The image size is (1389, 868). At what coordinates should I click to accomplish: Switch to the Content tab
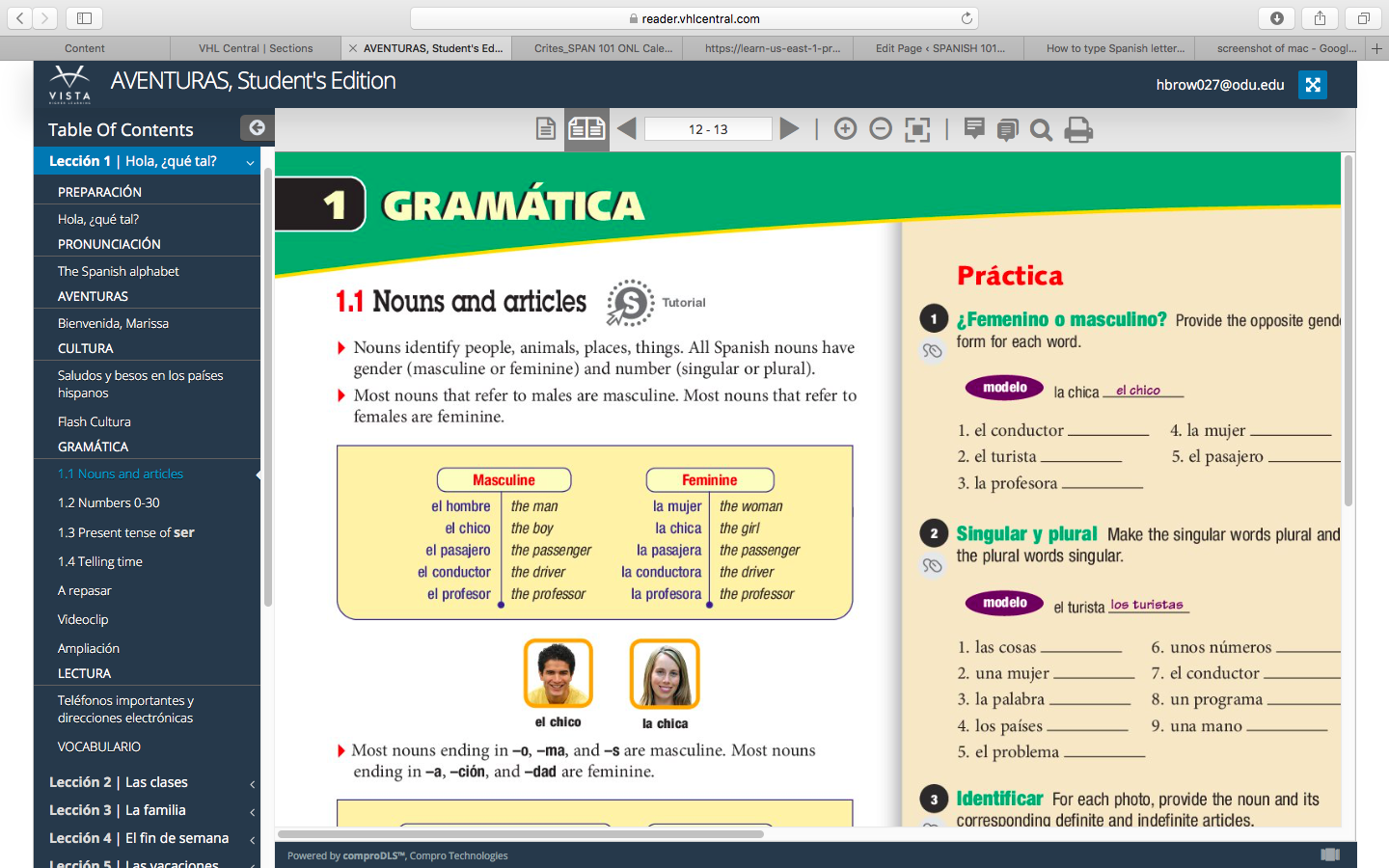point(85,48)
